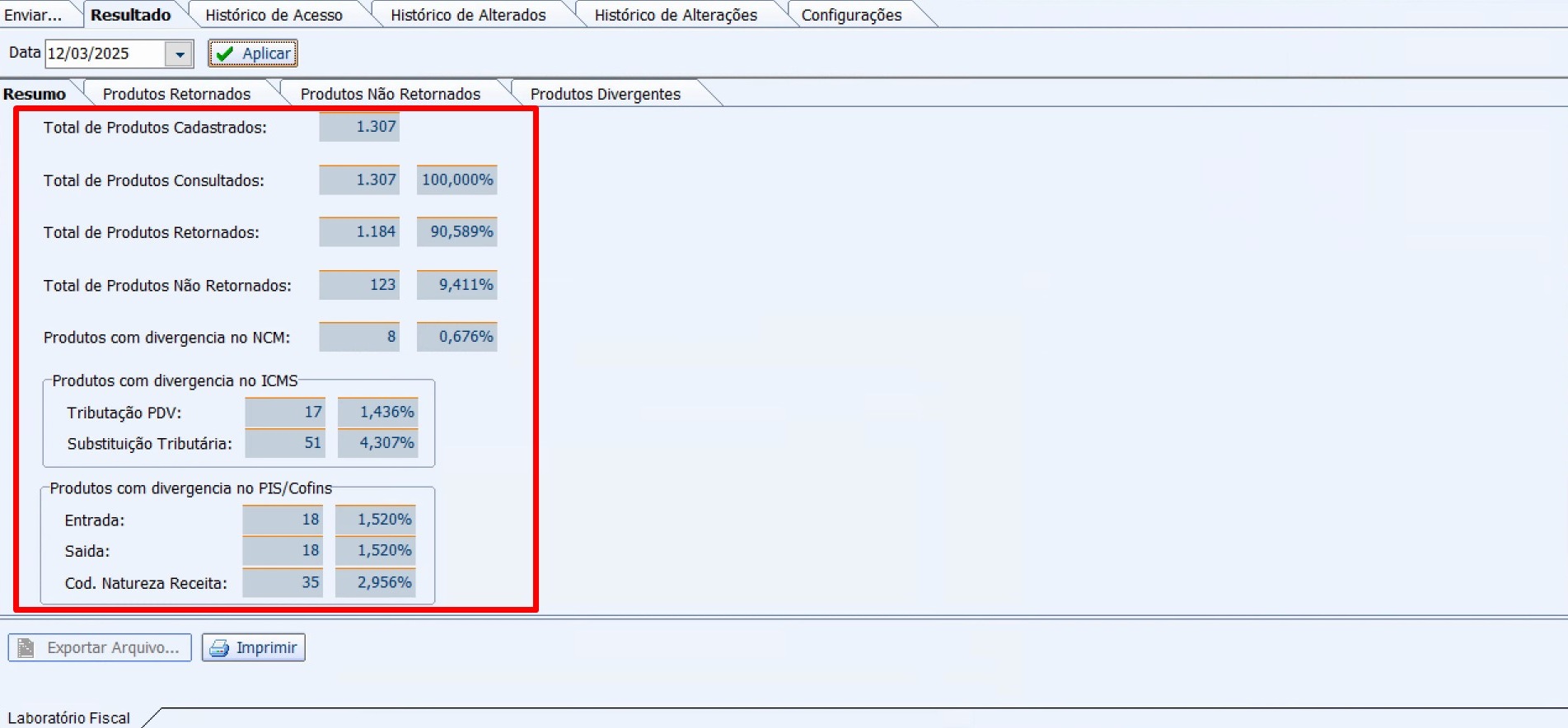Select the Laboratório Fiscal bottom tab
The width and height of the screenshot is (1568, 728).
click(x=69, y=718)
